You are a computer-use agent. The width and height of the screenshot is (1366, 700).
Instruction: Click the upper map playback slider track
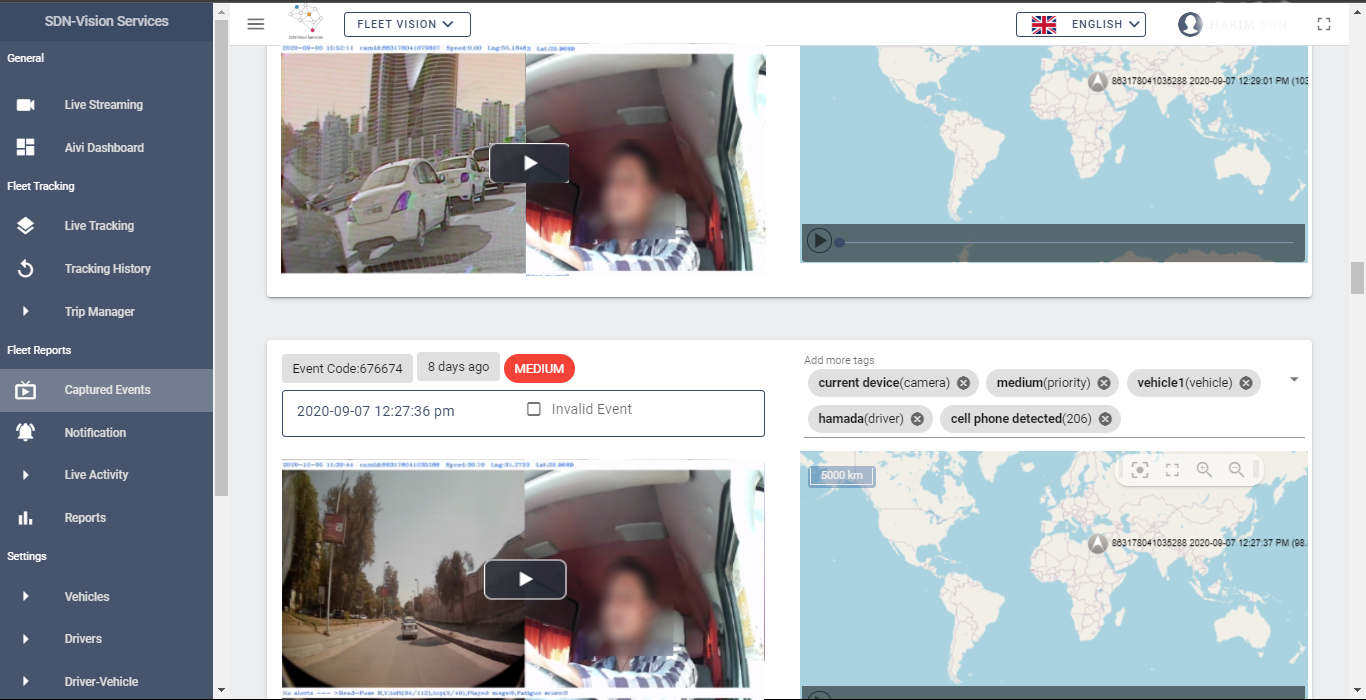[x=1067, y=242]
